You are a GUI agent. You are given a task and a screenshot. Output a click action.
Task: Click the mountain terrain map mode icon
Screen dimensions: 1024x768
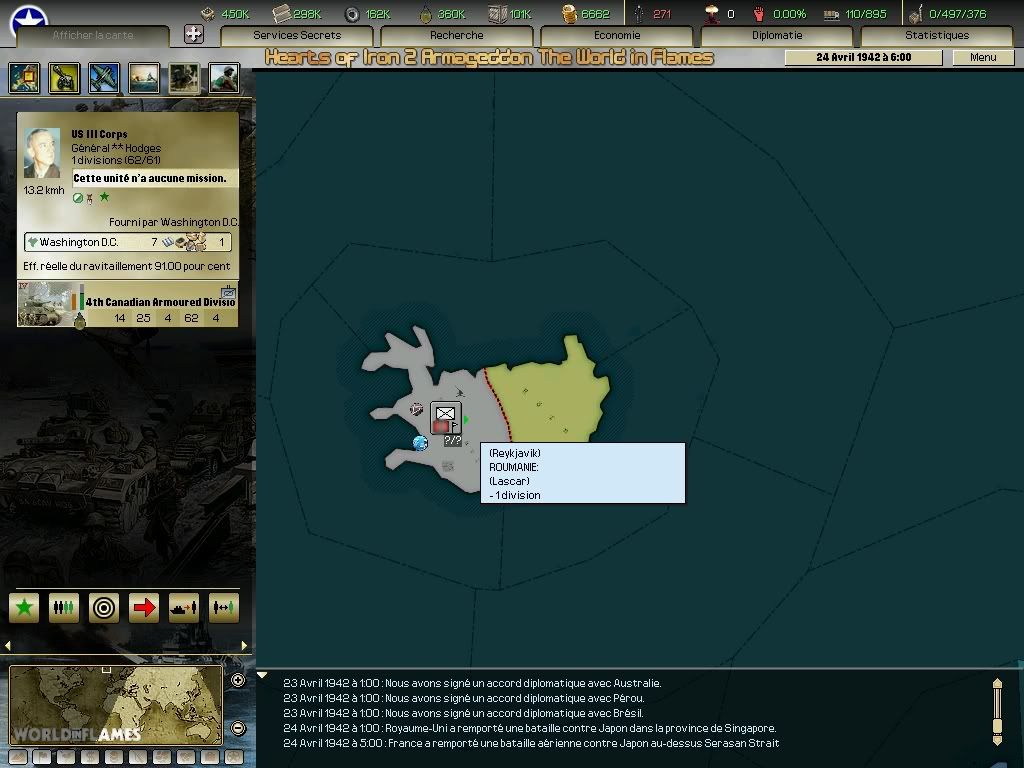click(x=18, y=758)
